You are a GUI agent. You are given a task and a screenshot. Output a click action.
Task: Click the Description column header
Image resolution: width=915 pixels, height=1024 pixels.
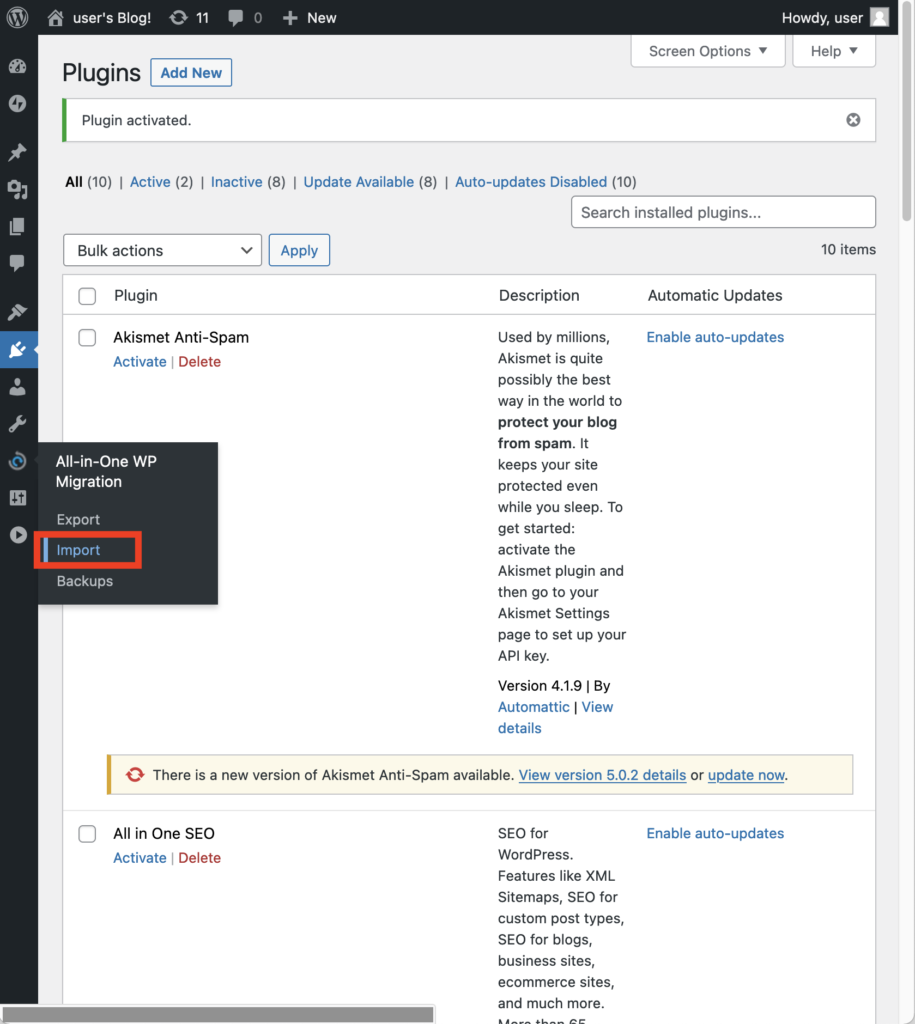pyautogui.click(x=539, y=295)
